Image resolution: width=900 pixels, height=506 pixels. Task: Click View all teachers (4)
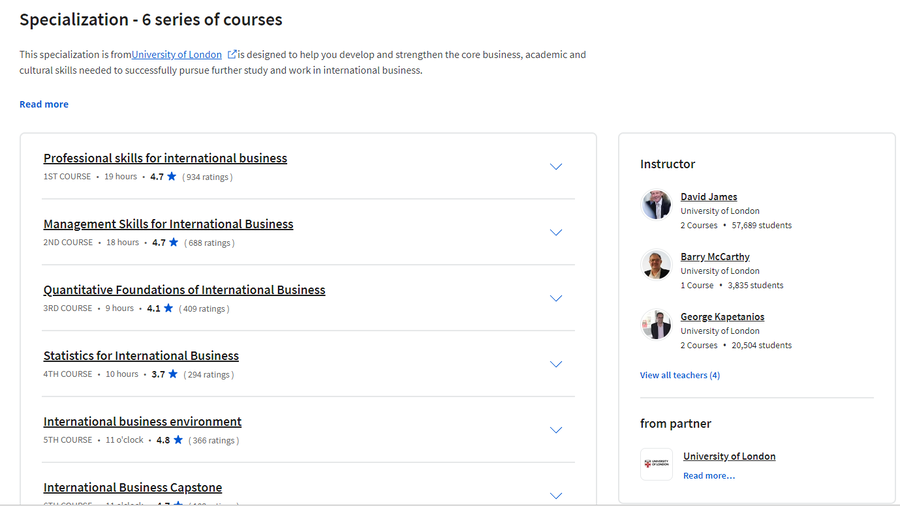tap(680, 375)
